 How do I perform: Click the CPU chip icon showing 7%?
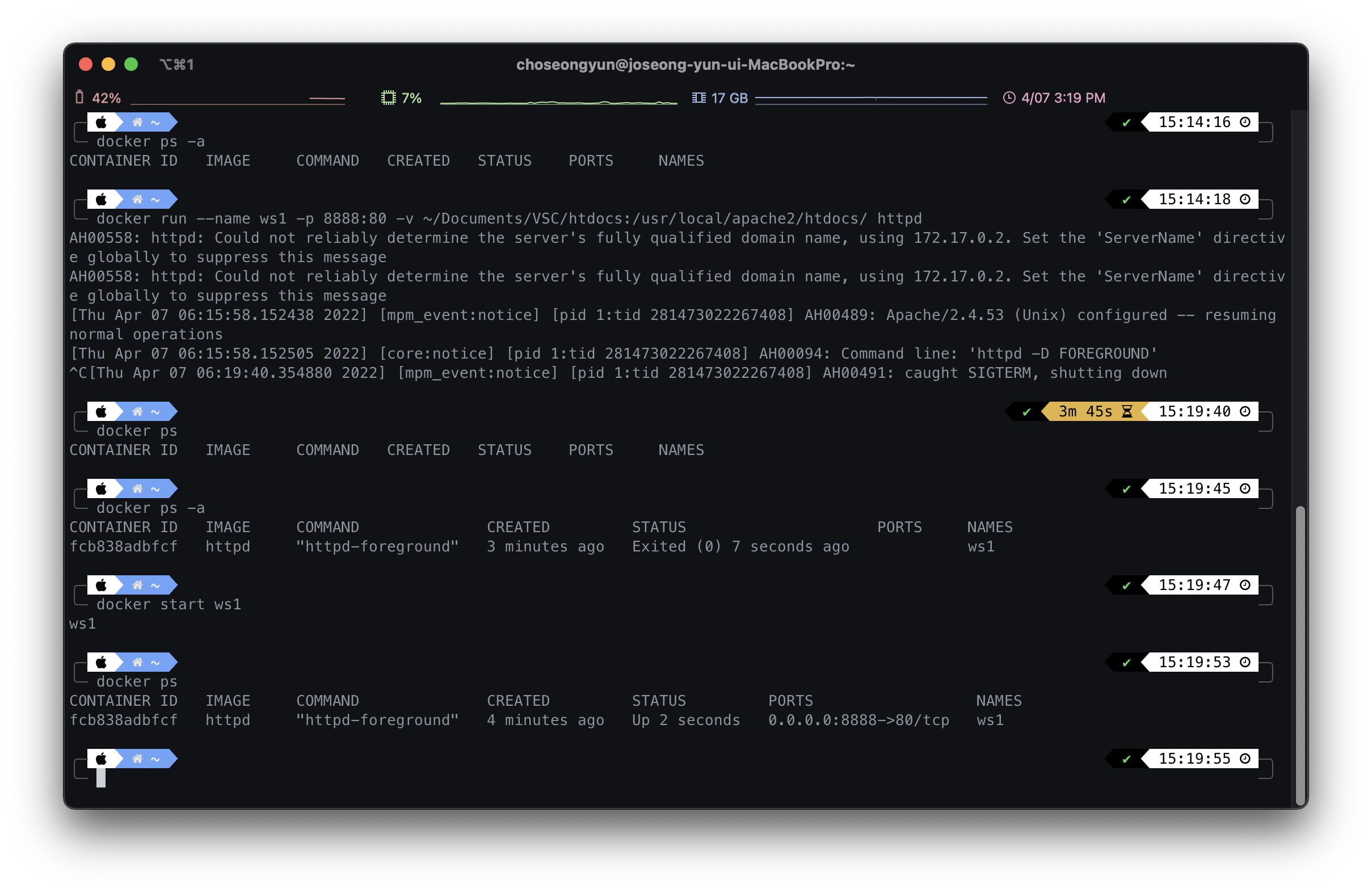point(389,98)
